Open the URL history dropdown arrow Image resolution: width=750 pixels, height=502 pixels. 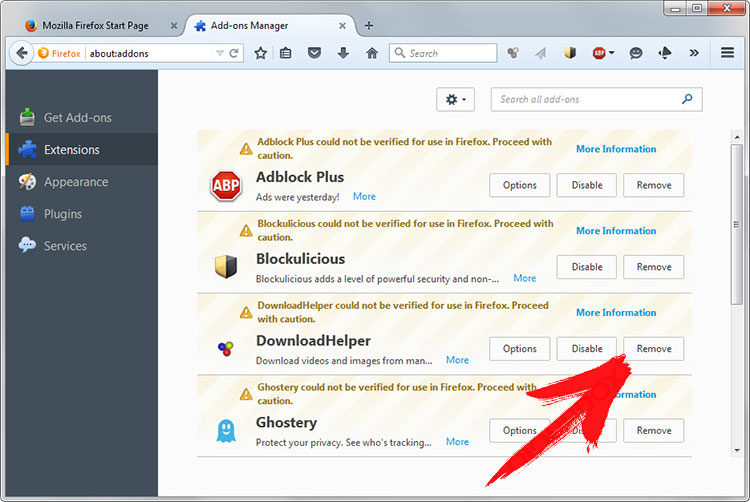coord(220,53)
